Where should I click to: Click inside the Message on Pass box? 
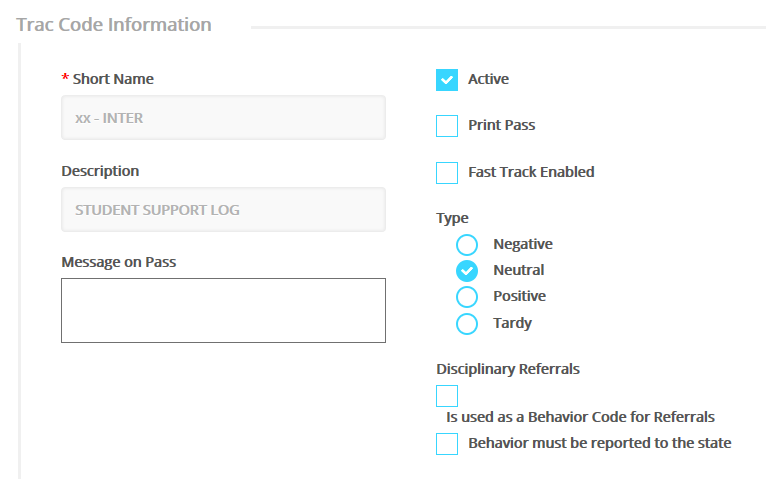(223, 310)
